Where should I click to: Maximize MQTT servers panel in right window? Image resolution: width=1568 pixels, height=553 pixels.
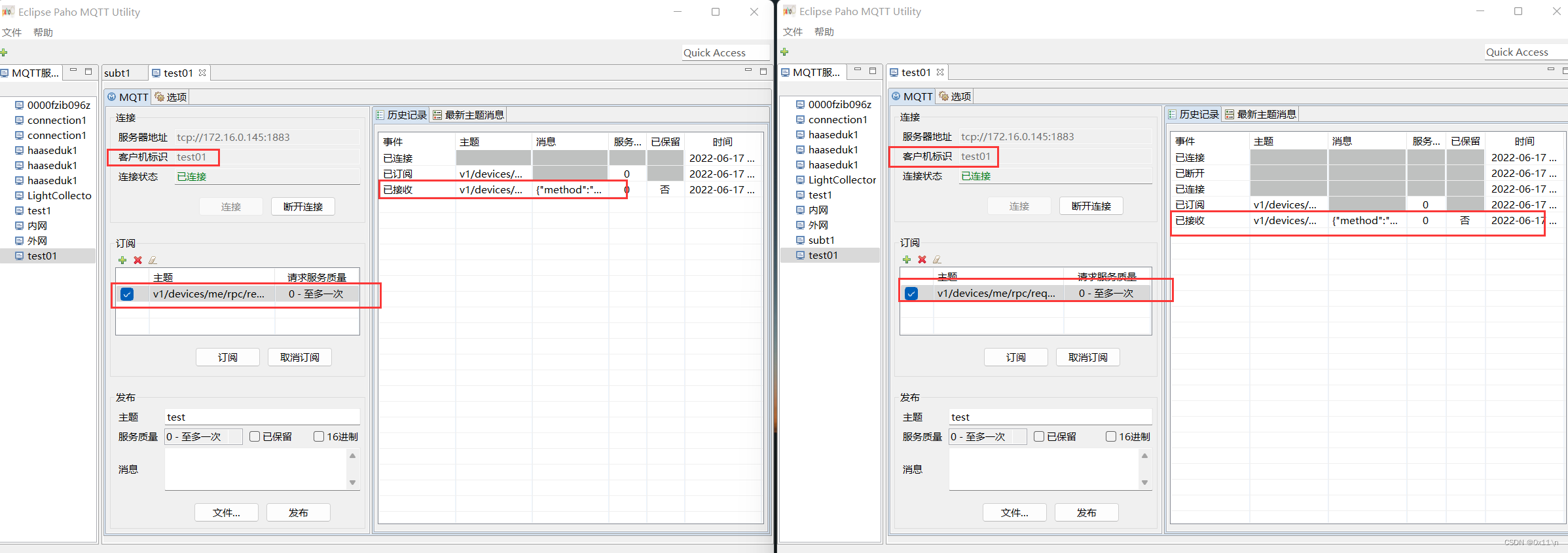click(x=873, y=71)
